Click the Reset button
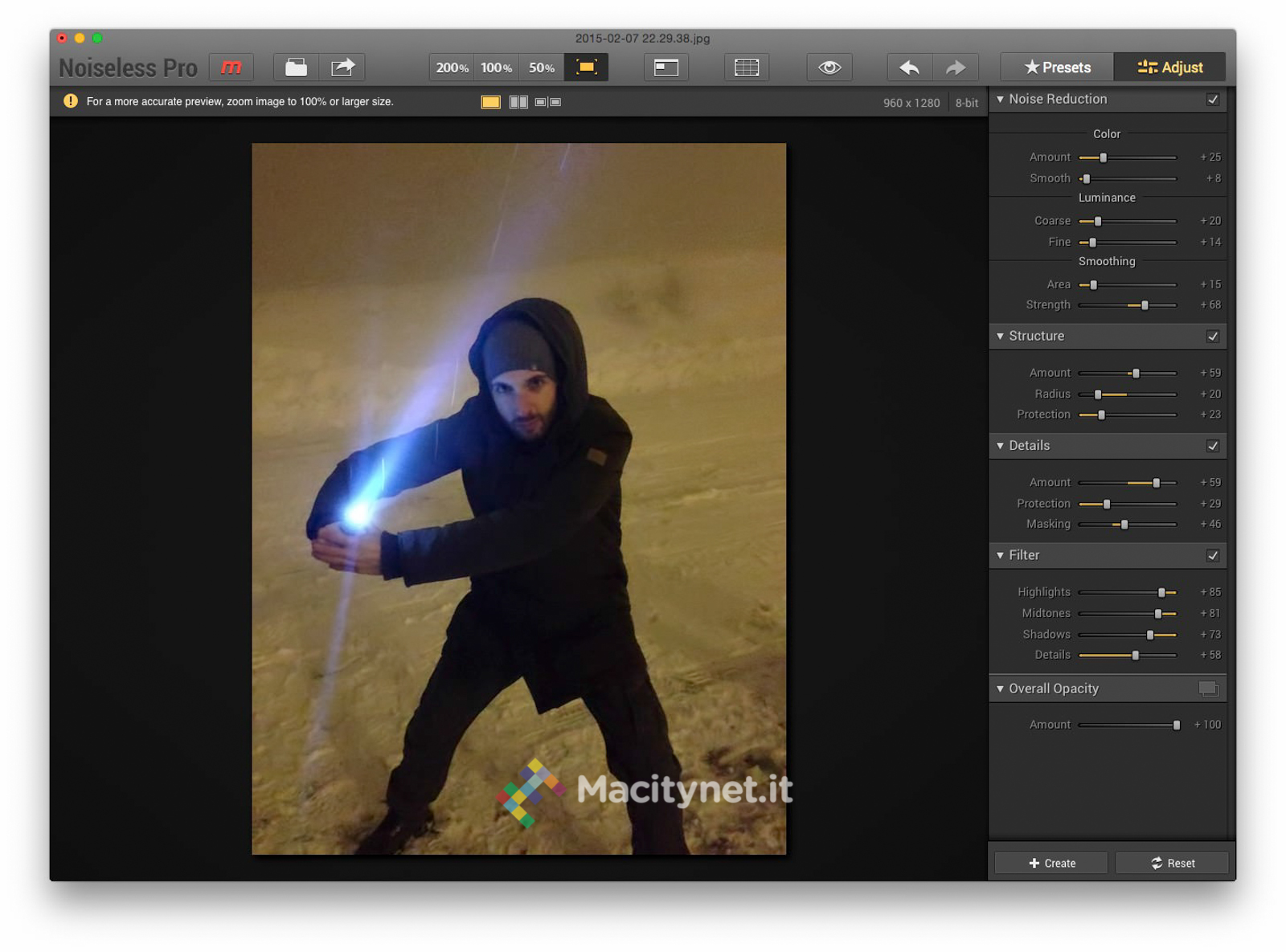Image resolution: width=1286 pixels, height=952 pixels. coord(1172,863)
